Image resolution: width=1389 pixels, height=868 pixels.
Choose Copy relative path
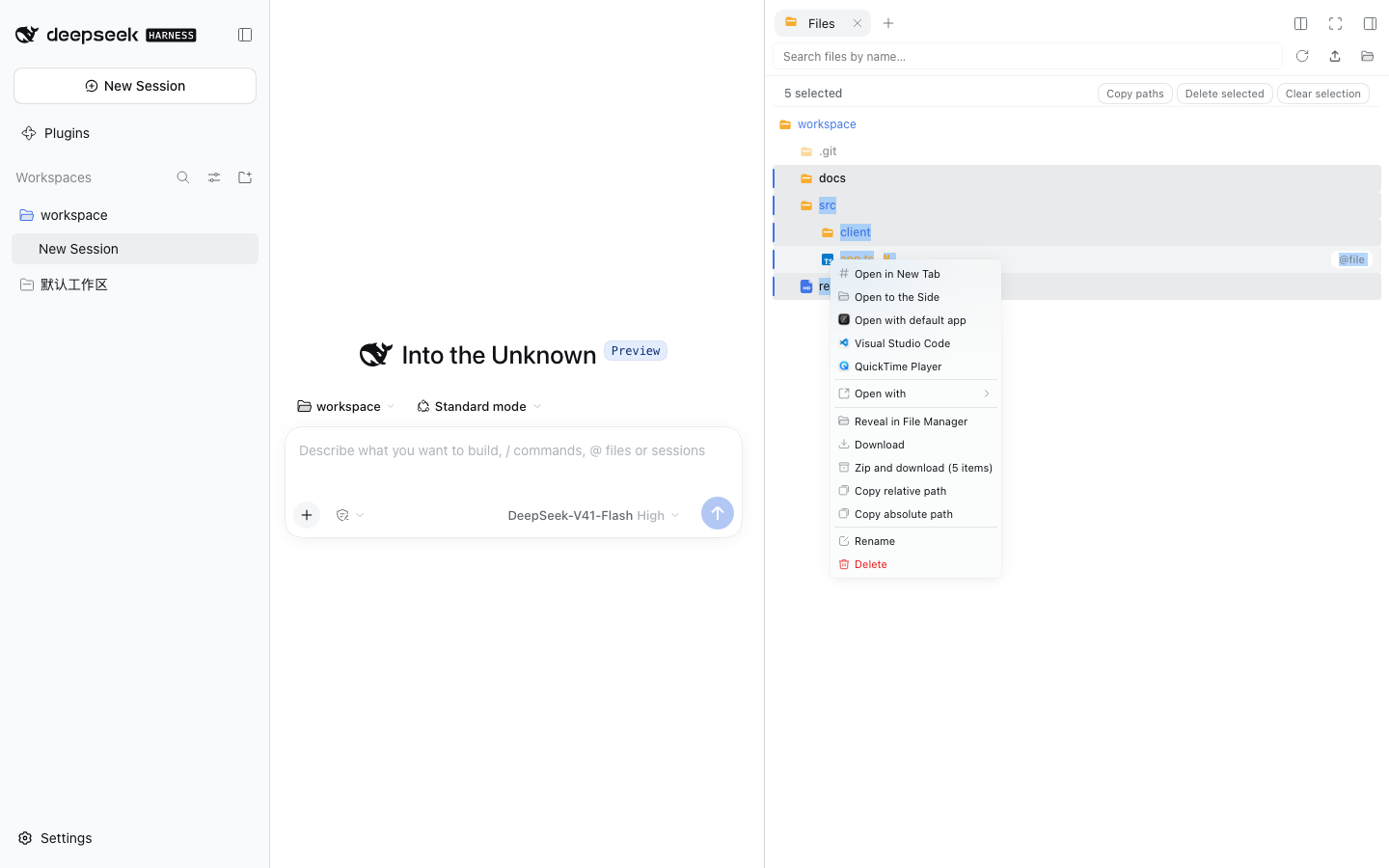pos(915,491)
